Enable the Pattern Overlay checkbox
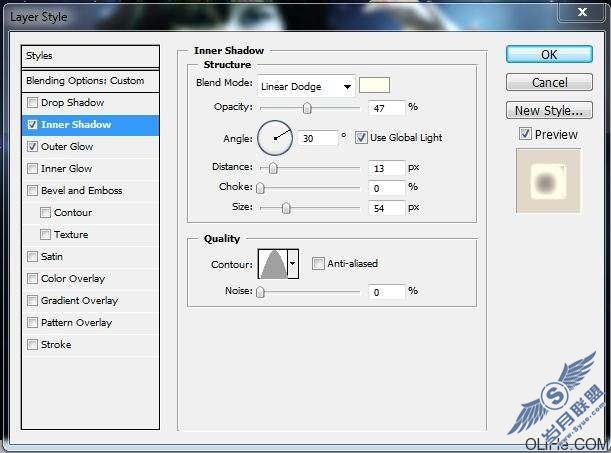Viewport: 611px width, 453px height. (32, 323)
